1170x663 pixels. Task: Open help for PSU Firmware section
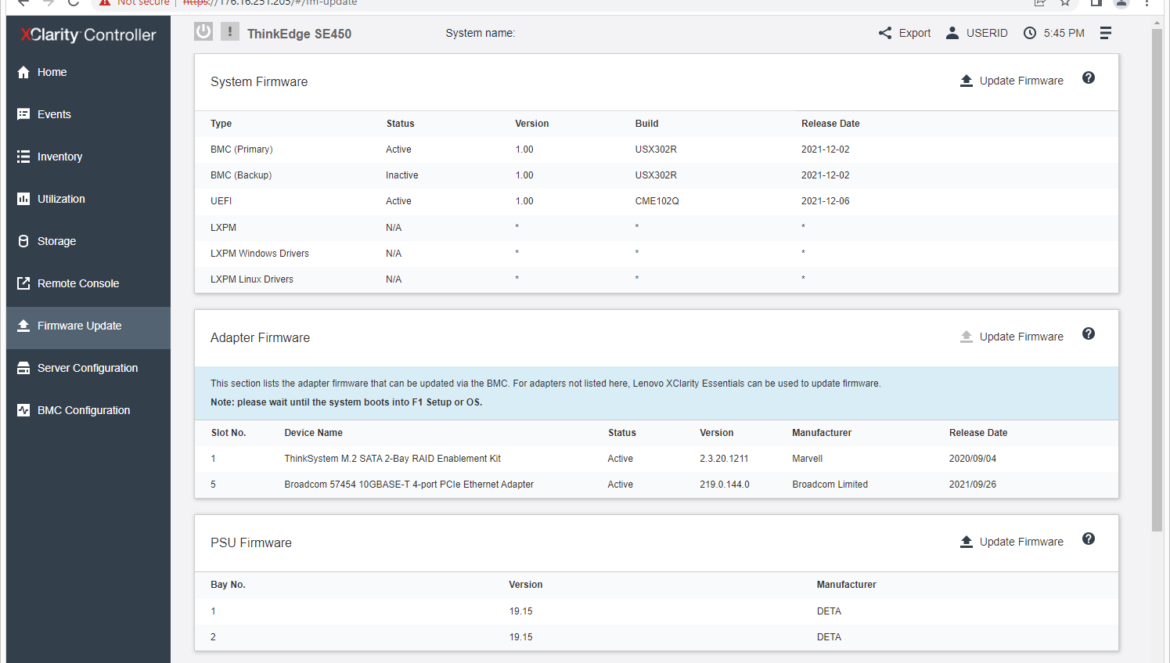click(x=1089, y=539)
